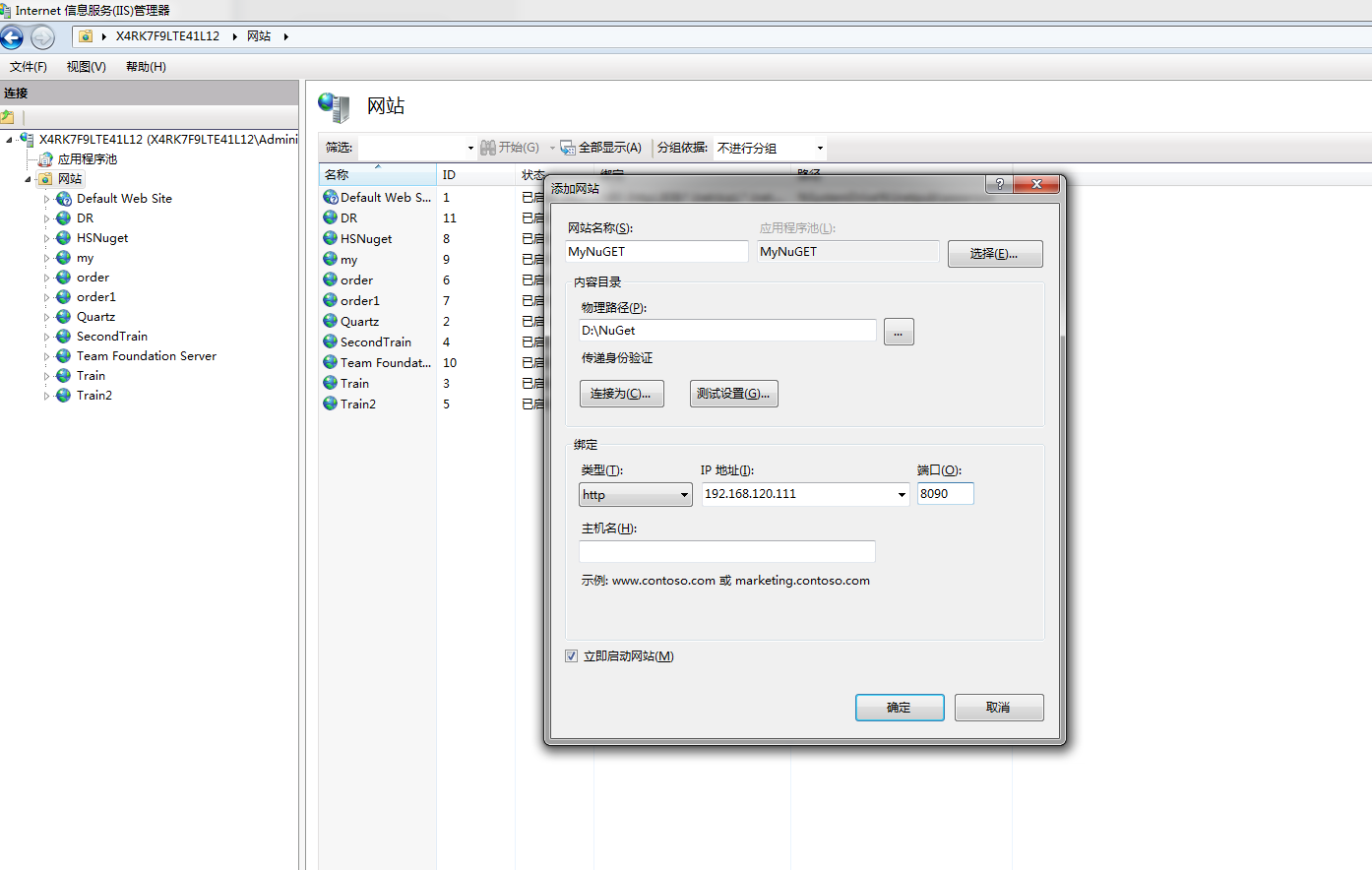Select Train in the Connections tree
This screenshot has height=870, width=1372.
(x=91, y=376)
